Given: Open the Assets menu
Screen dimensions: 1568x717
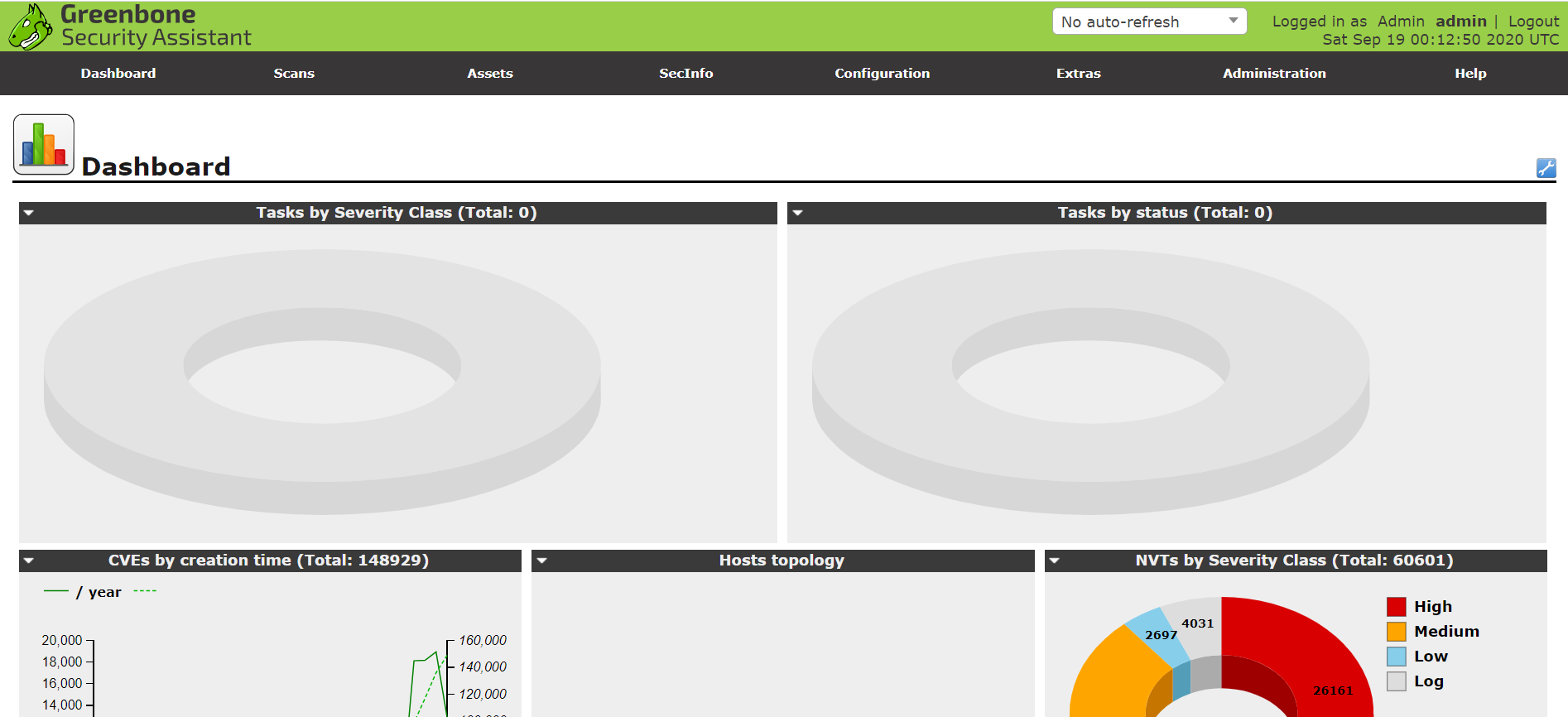Looking at the screenshot, I should click(490, 73).
